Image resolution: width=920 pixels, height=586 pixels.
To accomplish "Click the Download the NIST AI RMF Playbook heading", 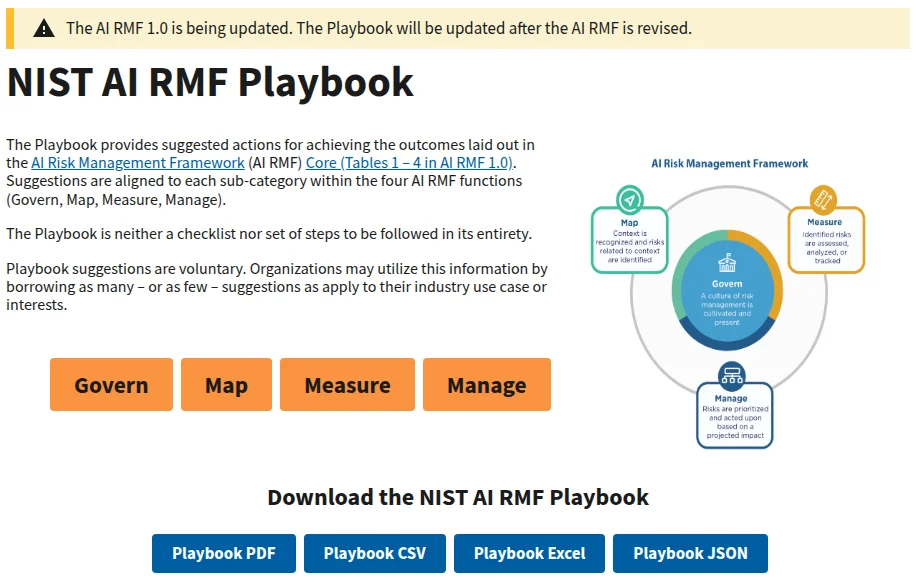I will (x=458, y=497).
